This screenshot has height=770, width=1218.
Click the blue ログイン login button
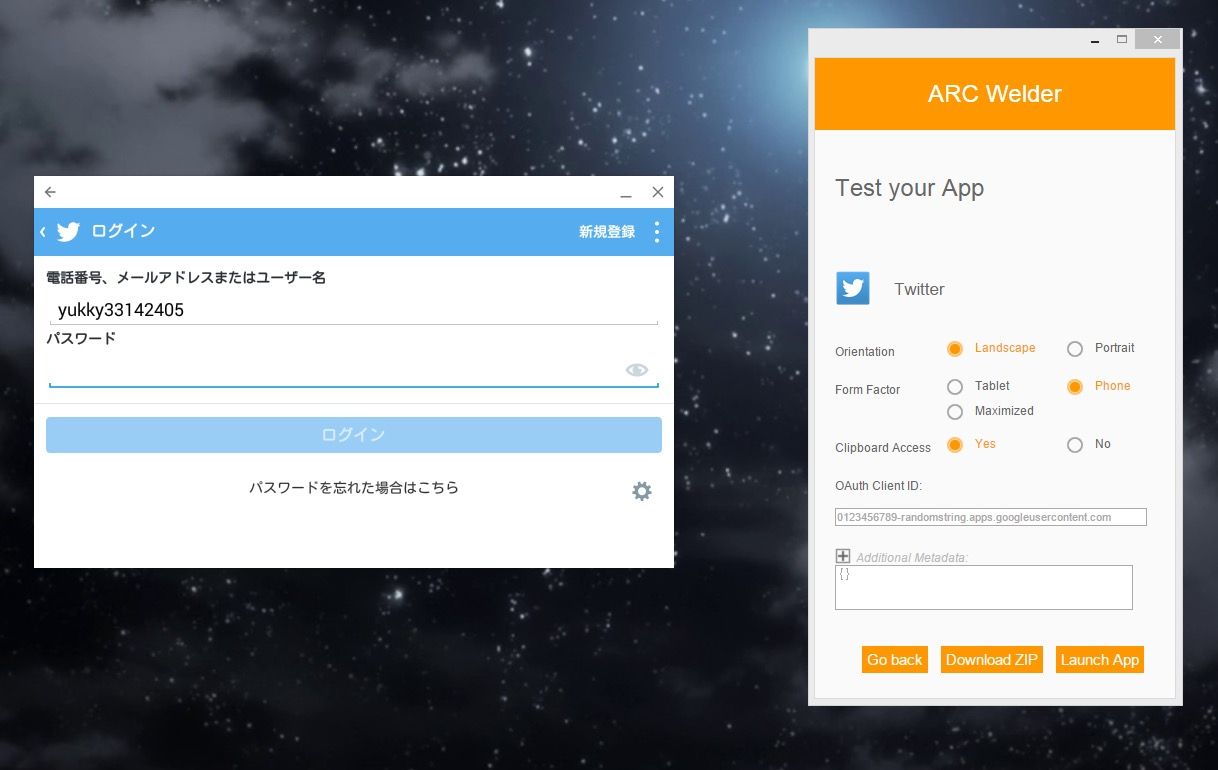pyautogui.click(x=354, y=435)
